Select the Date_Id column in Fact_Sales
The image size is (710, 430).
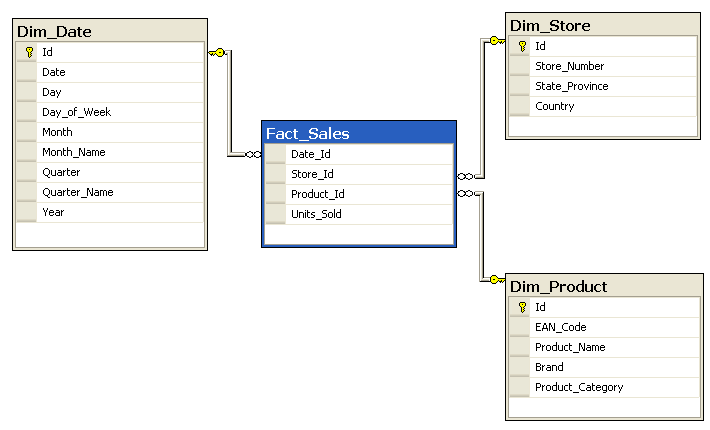(x=310, y=154)
